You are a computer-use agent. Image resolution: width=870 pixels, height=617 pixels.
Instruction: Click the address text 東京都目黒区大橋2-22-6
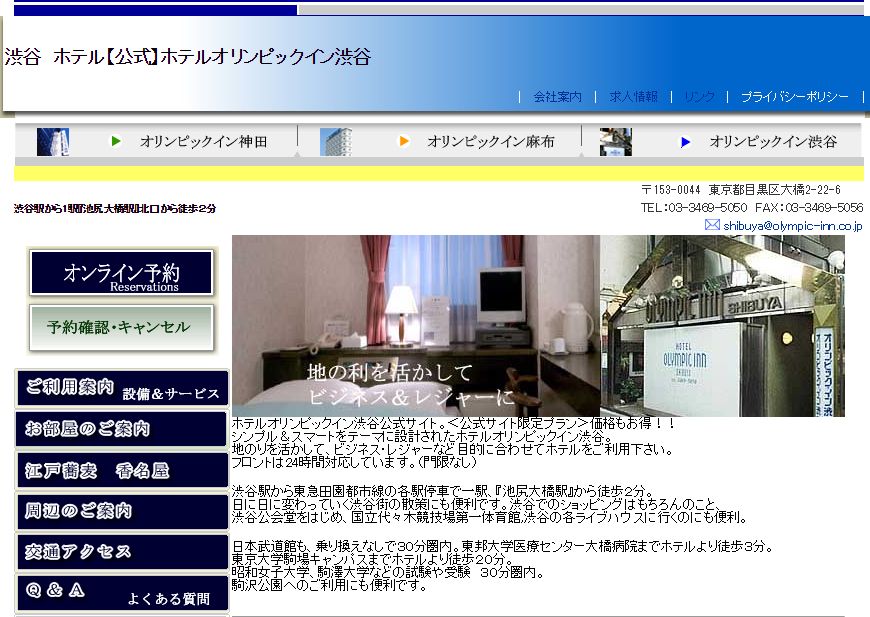tap(775, 190)
